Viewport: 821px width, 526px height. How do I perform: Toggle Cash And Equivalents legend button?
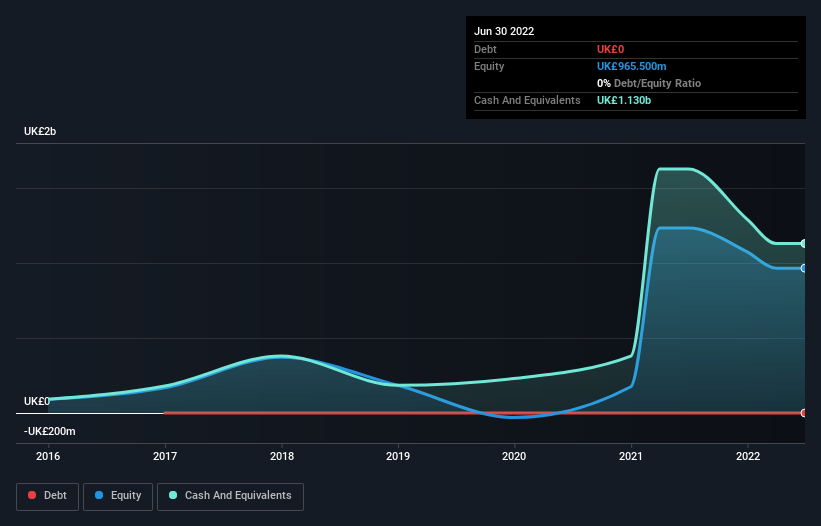[x=230, y=496]
